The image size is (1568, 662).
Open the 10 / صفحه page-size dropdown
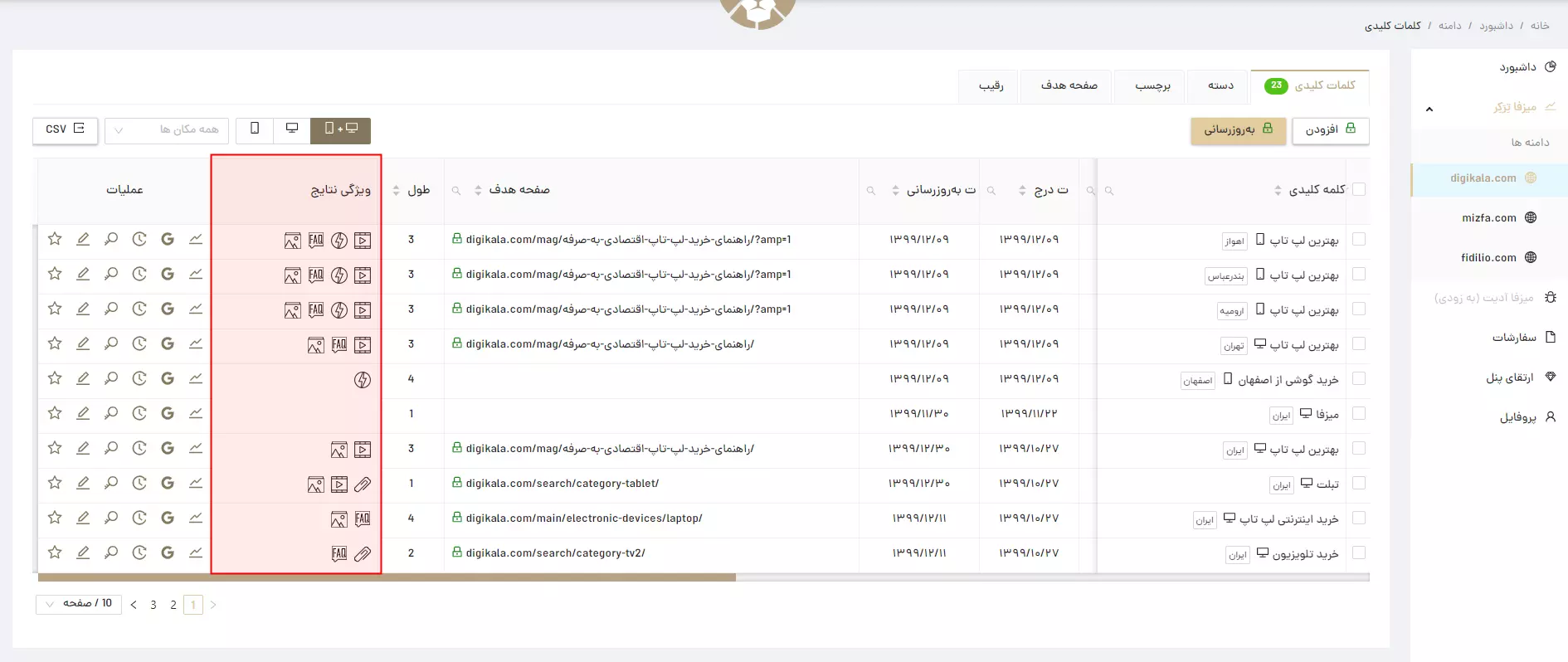pos(79,604)
